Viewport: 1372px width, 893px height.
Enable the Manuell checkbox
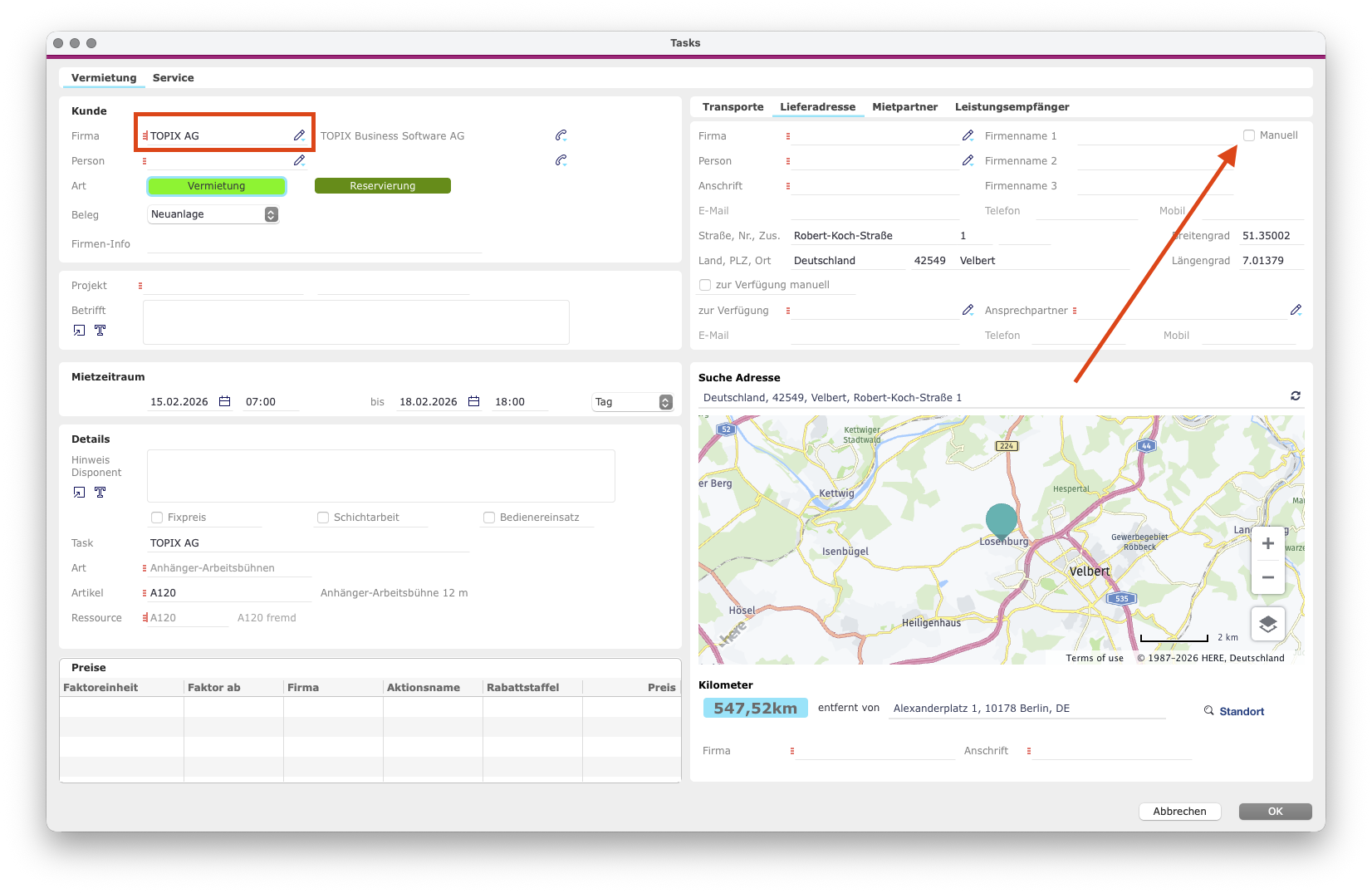coord(1249,135)
